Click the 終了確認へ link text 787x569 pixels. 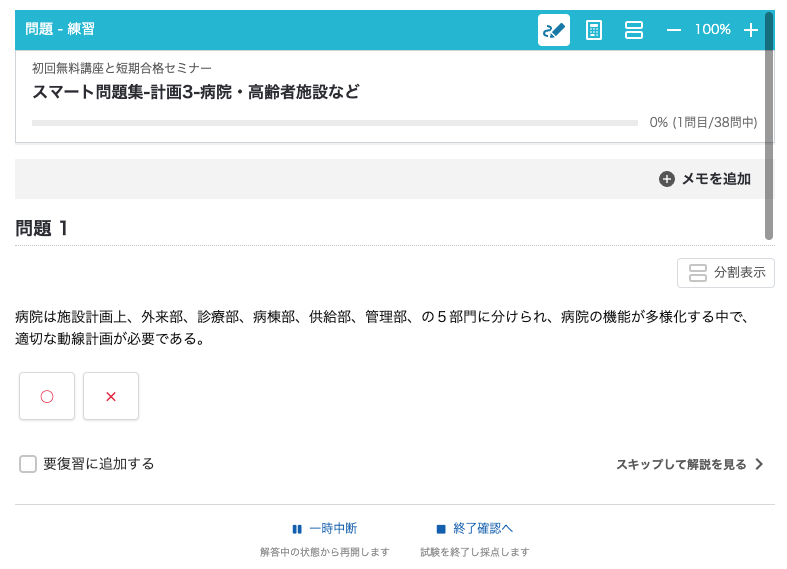(483, 528)
